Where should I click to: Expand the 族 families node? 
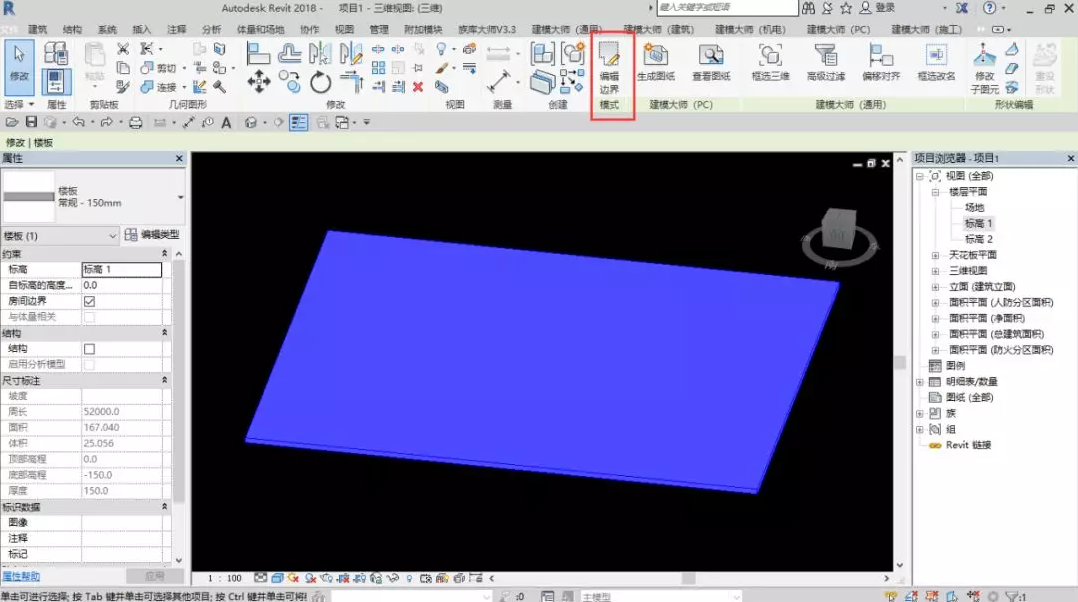pyautogui.click(x=920, y=413)
